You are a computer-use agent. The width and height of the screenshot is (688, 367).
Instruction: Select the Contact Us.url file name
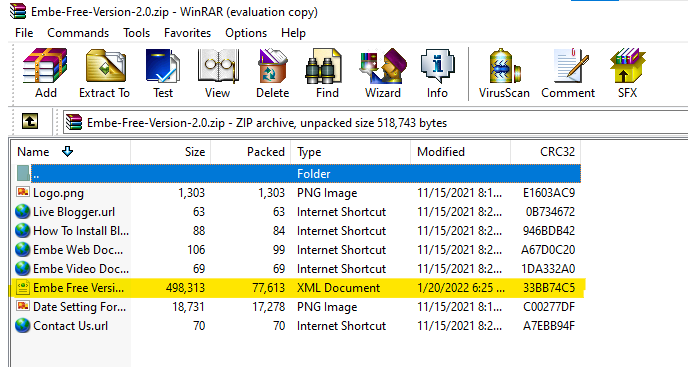70,326
